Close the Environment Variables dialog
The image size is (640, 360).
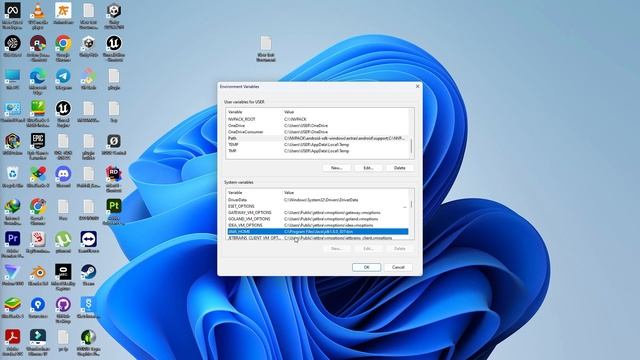pos(417,87)
